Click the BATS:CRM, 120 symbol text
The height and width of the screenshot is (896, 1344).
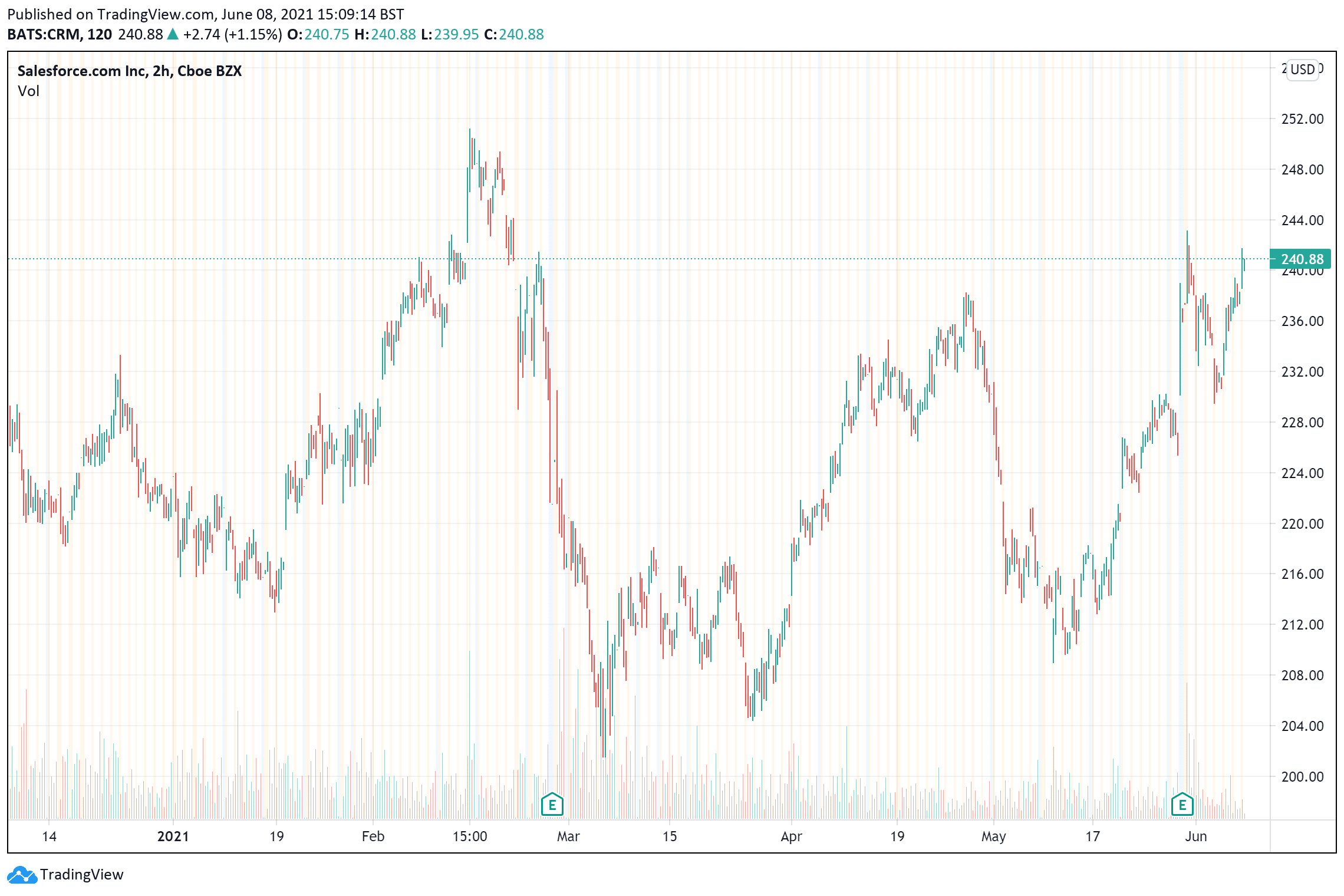point(60,35)
